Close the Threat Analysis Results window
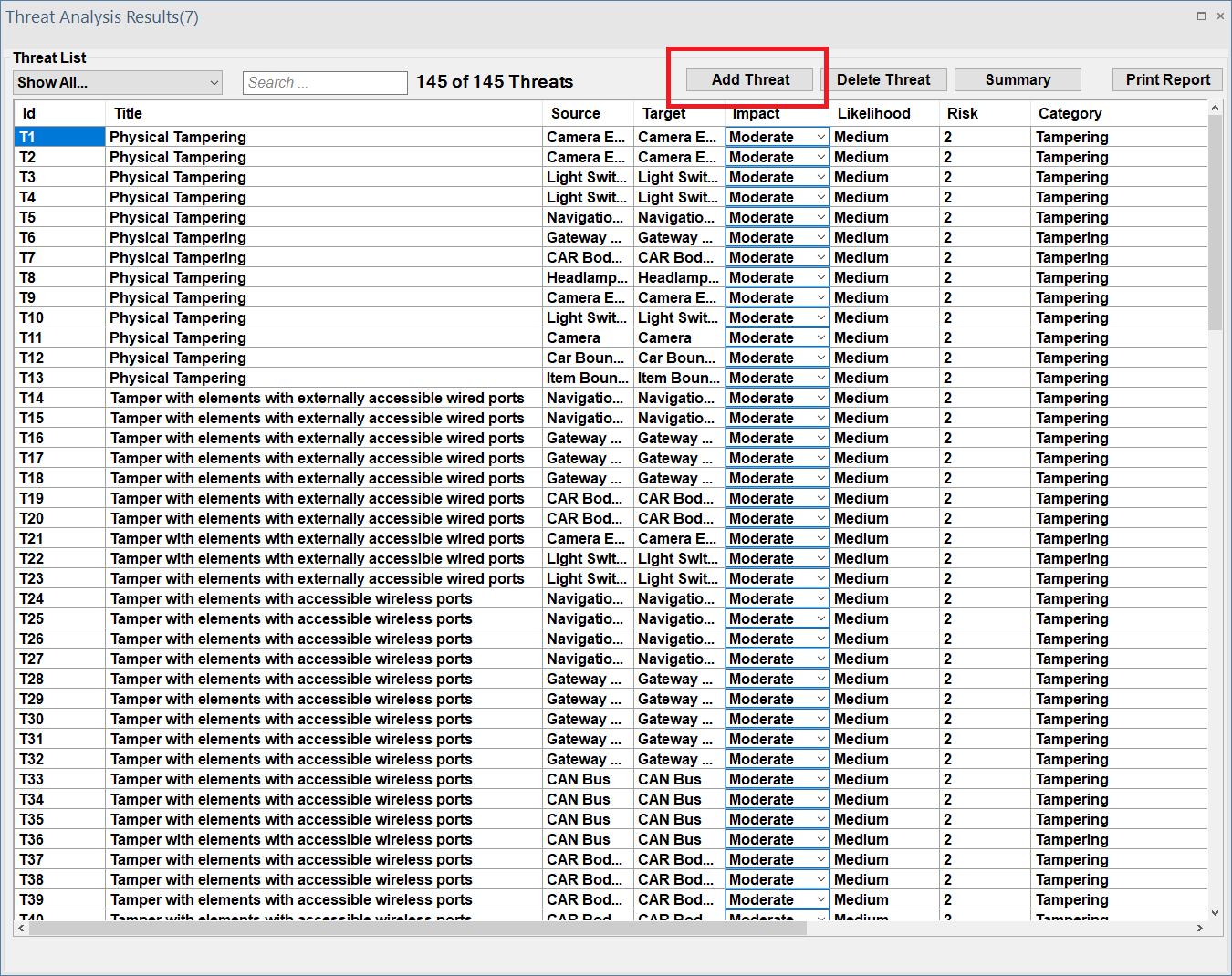The image size is (1232, 976). point(1220,16)
